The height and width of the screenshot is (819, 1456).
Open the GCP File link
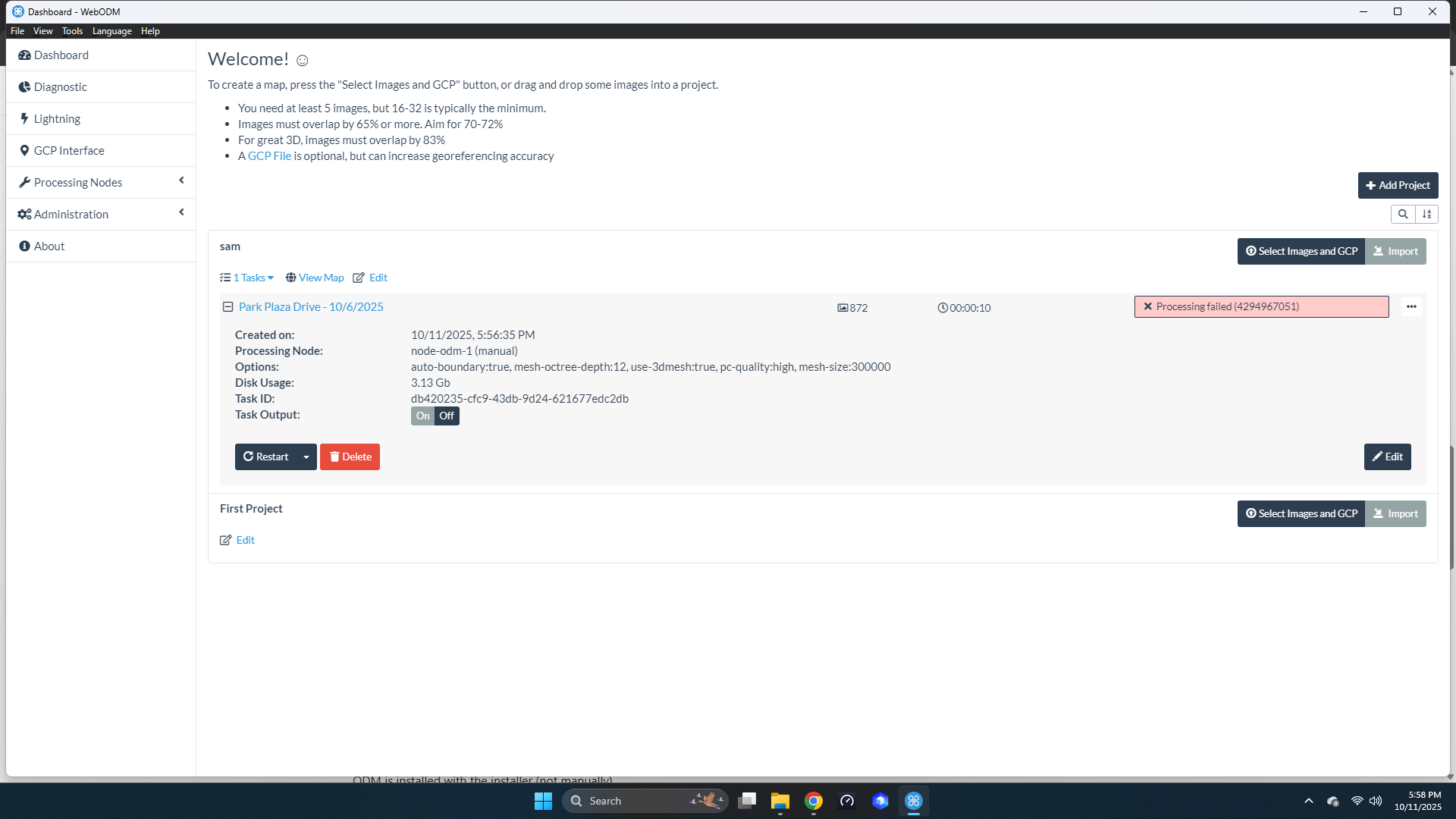(269, 155)
